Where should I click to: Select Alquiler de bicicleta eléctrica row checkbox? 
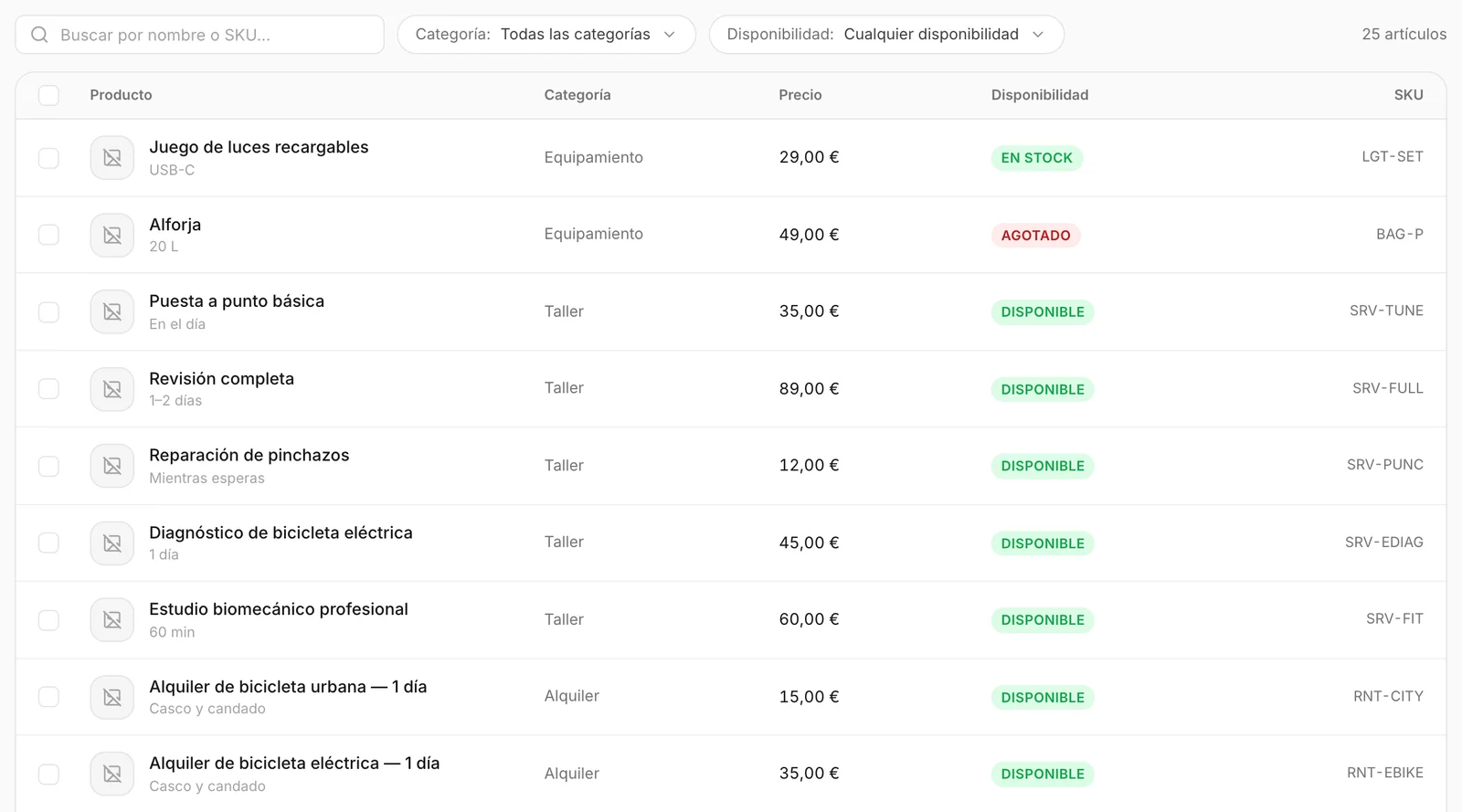click(48, 775)
